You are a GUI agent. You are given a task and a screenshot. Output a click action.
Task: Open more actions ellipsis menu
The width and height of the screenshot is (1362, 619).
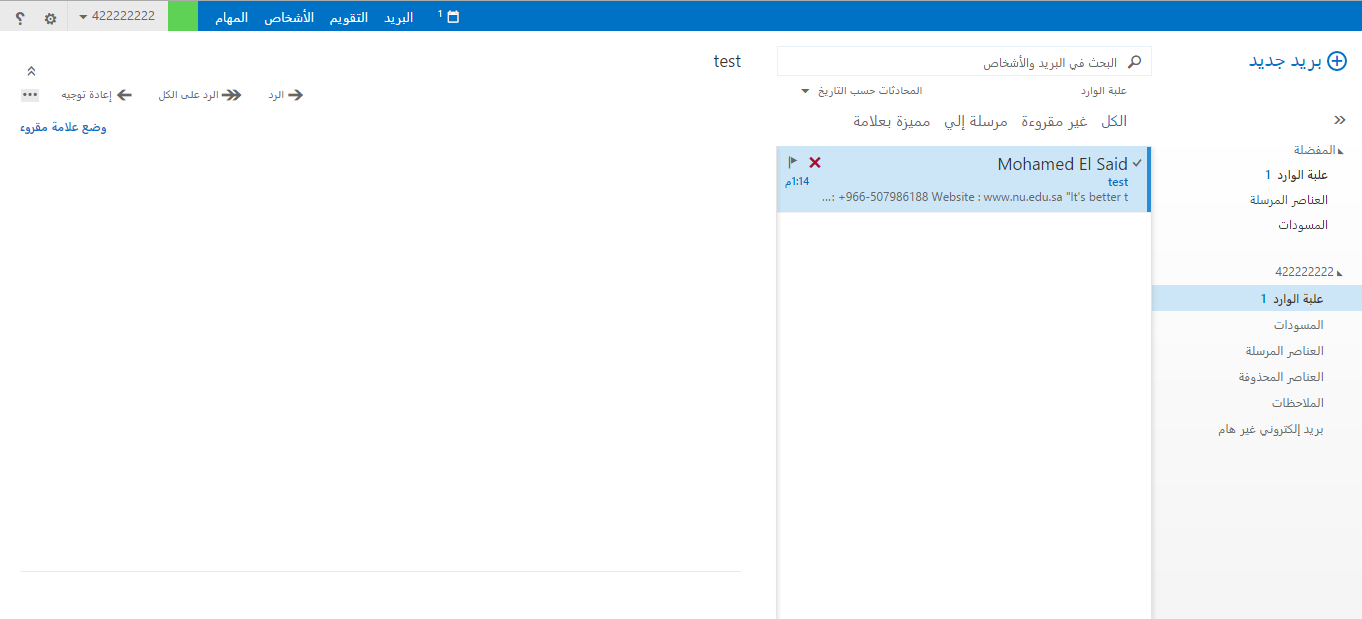point(30,95)
